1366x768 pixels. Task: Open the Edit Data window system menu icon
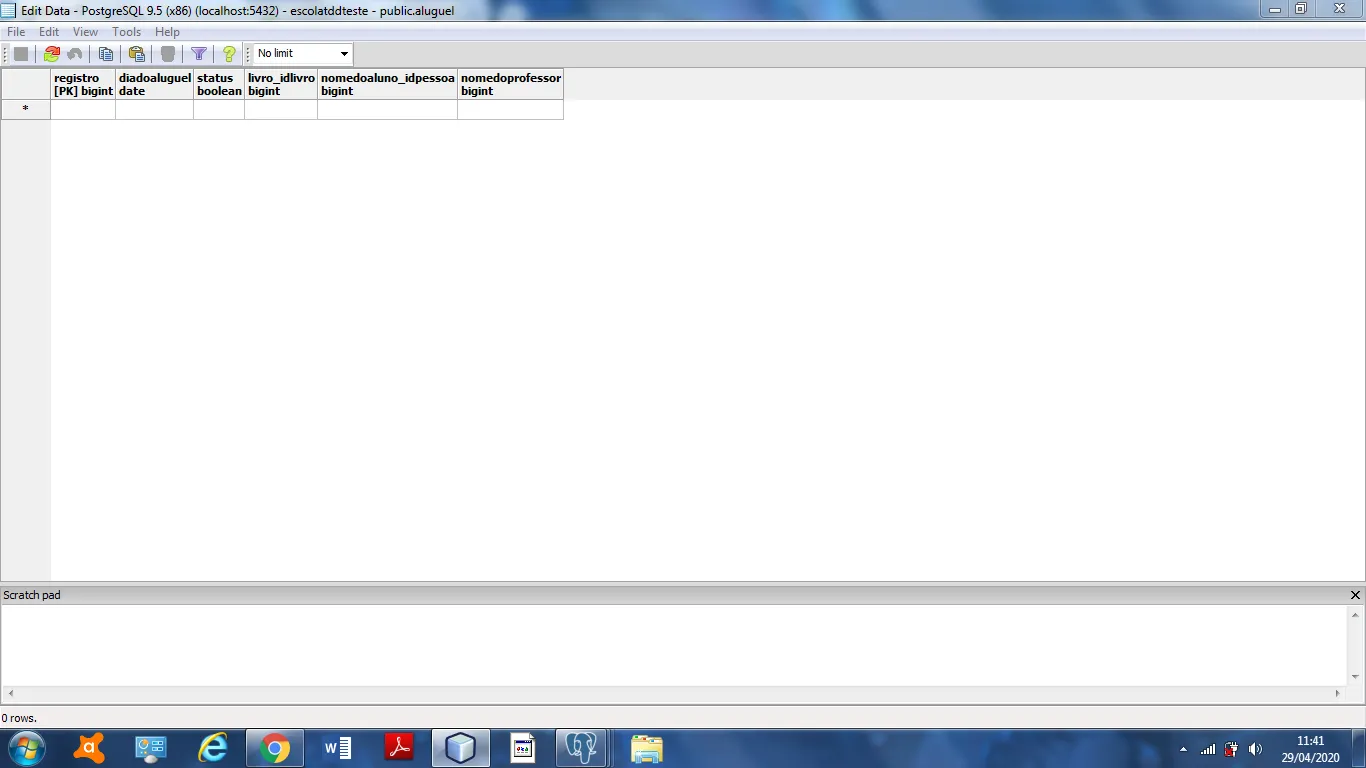[10, 10]
